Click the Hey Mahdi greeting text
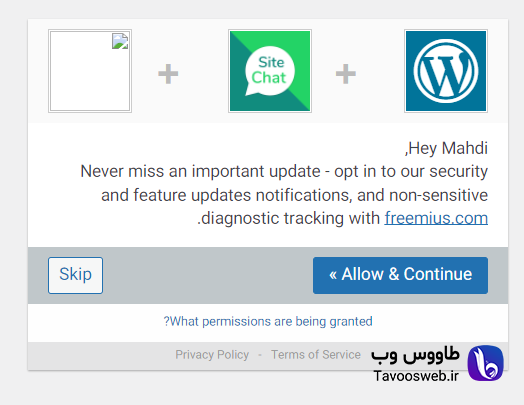Screen dimensions: 524x405 click(446, 148)
